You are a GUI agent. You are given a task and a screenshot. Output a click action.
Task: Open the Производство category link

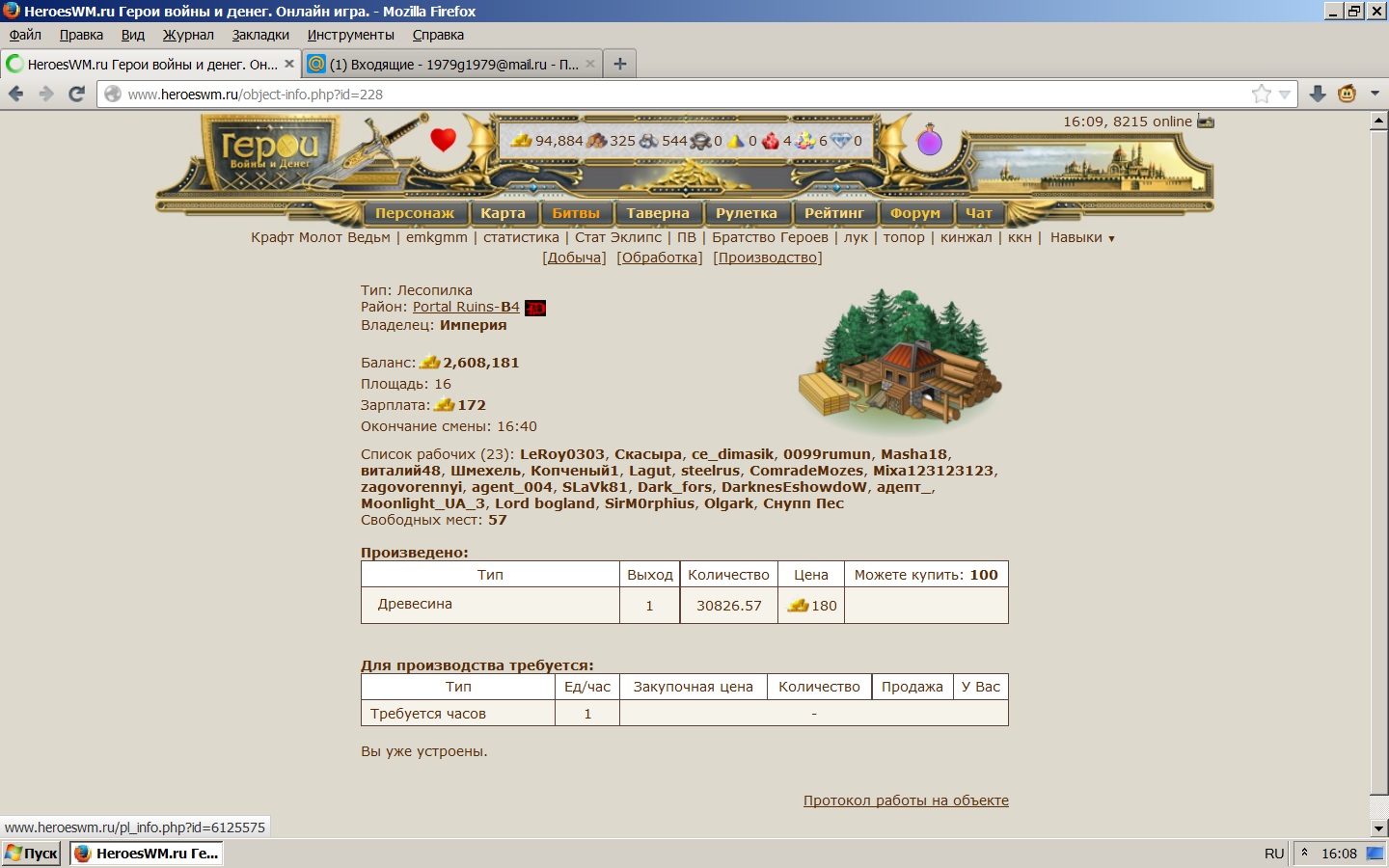pyautogui.click(x=768, y=258)
